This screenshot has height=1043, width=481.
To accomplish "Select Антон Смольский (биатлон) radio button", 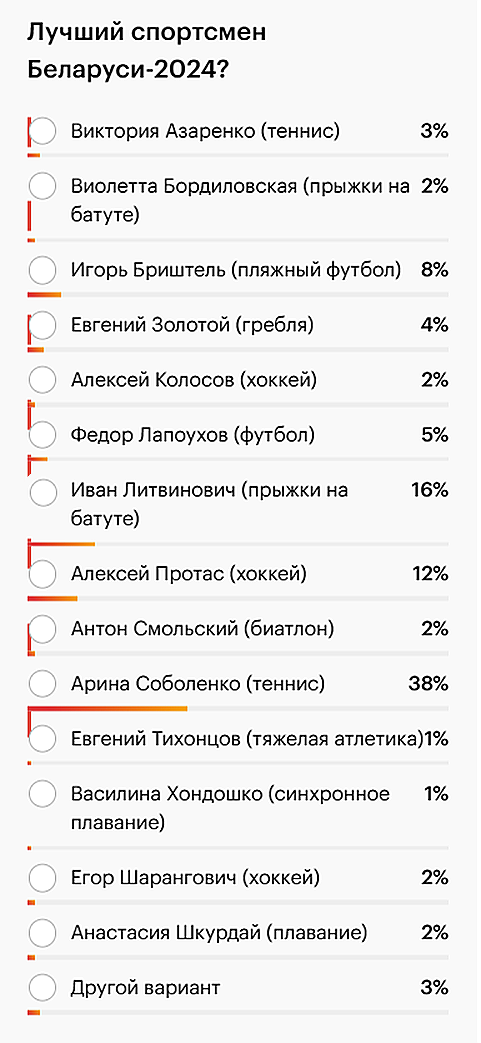I will tap(43, 629).
